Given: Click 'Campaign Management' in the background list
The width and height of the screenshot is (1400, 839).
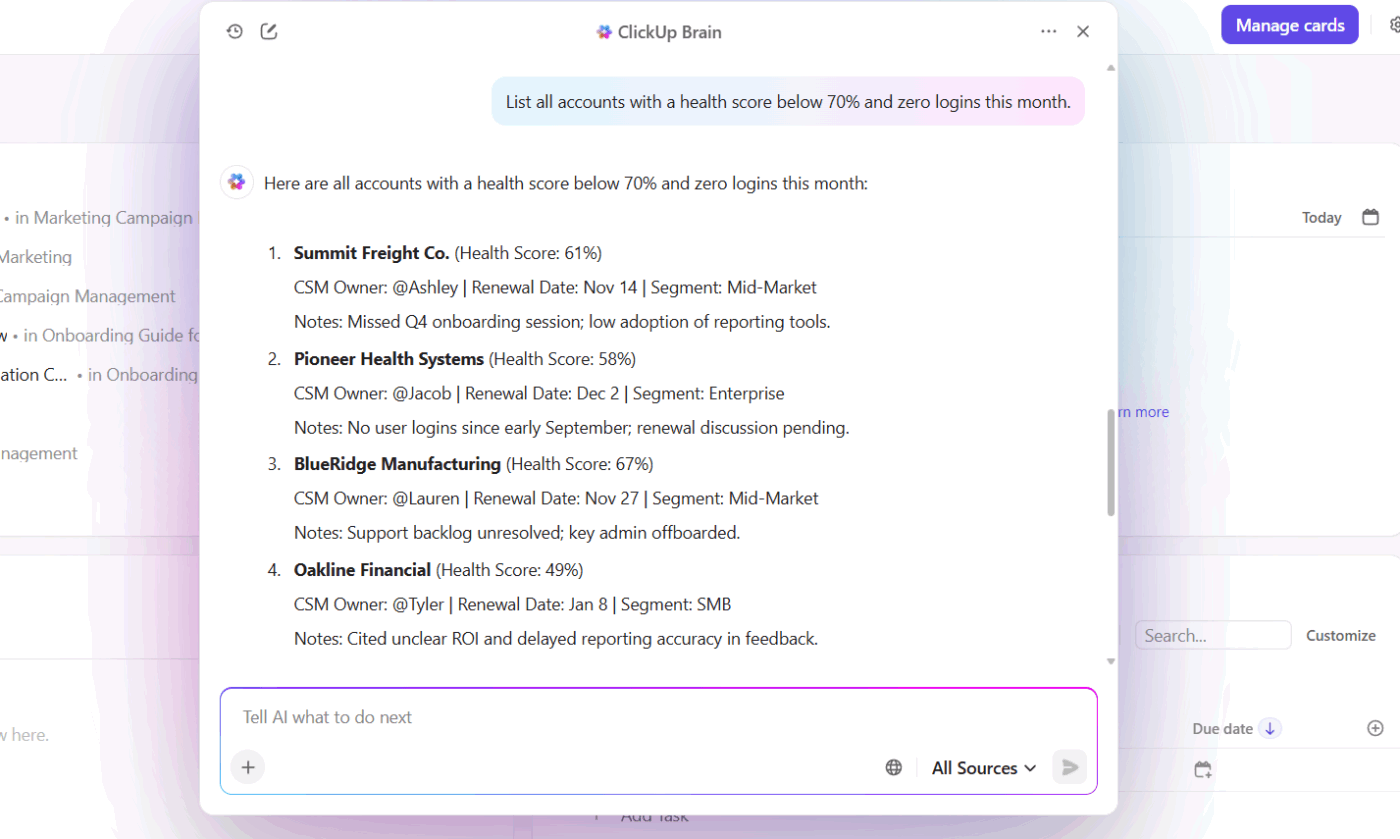Looking at the screenshot, I should point(86,296).
